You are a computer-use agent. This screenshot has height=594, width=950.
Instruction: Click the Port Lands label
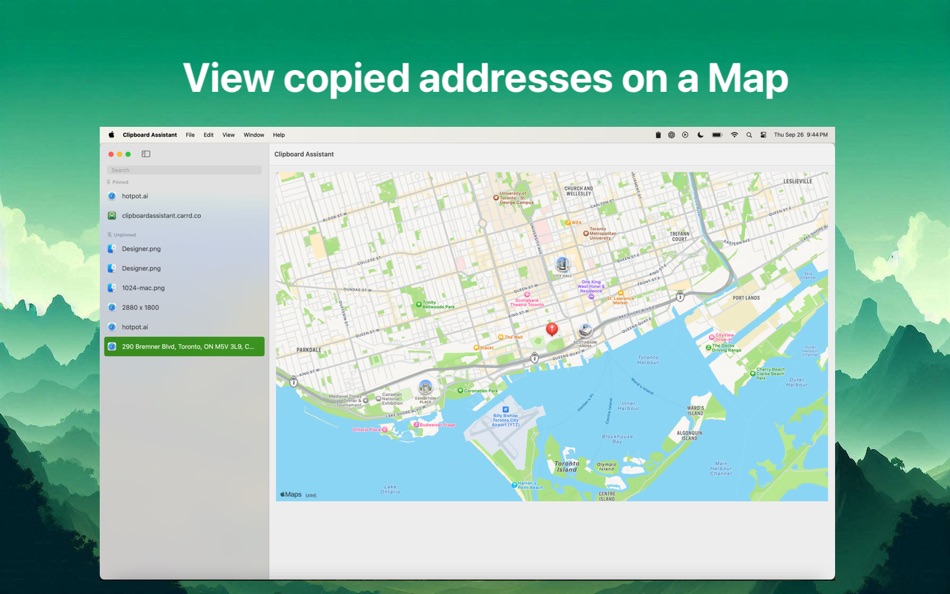[746, 298]
